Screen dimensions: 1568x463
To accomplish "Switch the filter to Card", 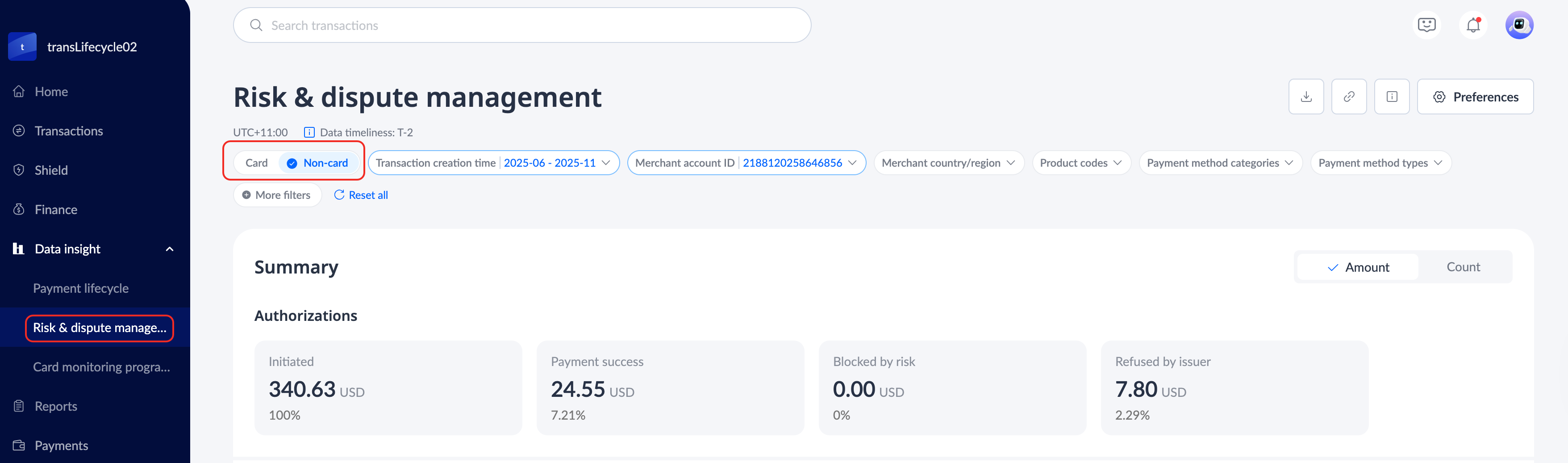I will pos(256,163).
